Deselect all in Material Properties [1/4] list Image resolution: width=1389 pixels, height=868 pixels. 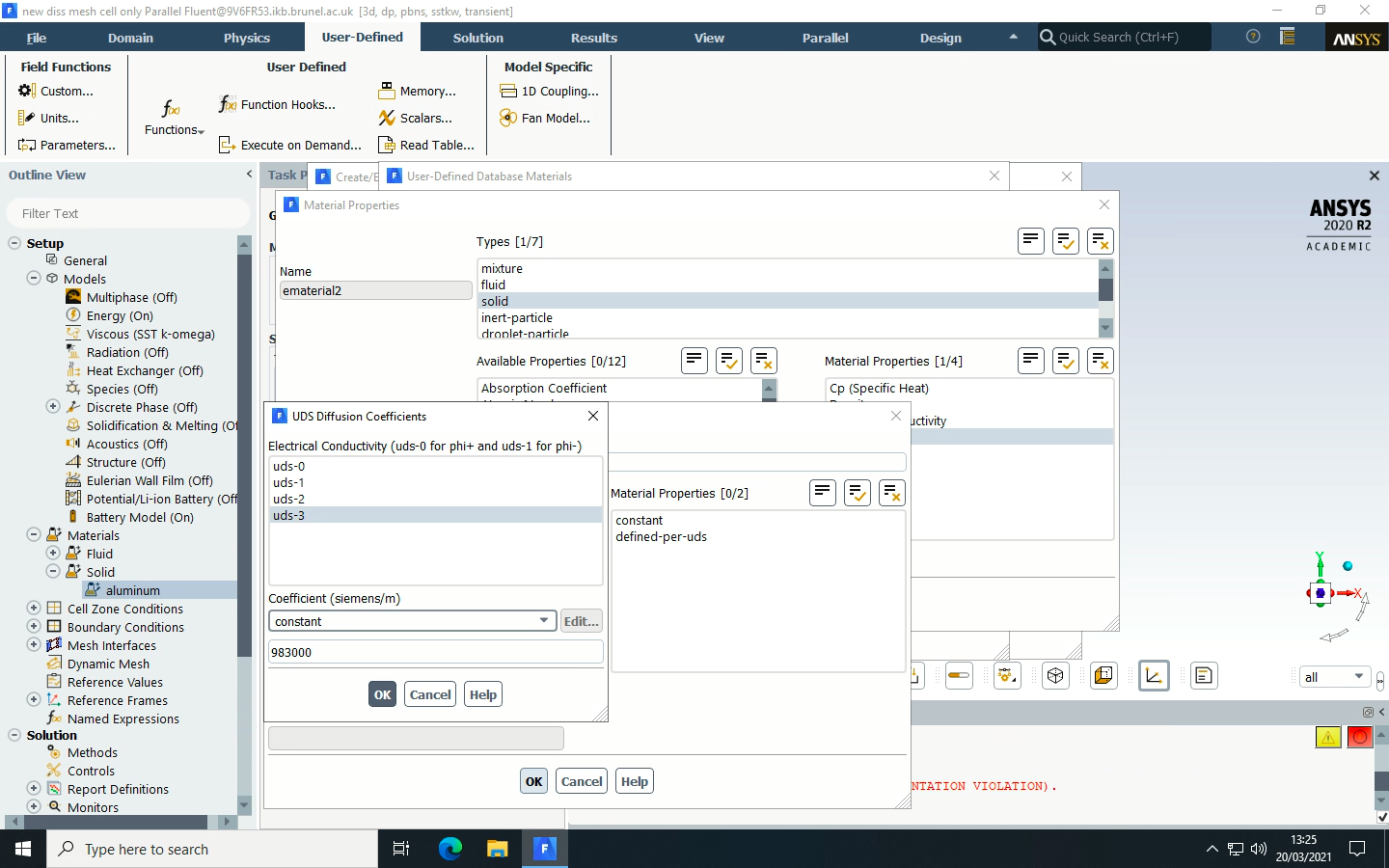pos(1101,361)
